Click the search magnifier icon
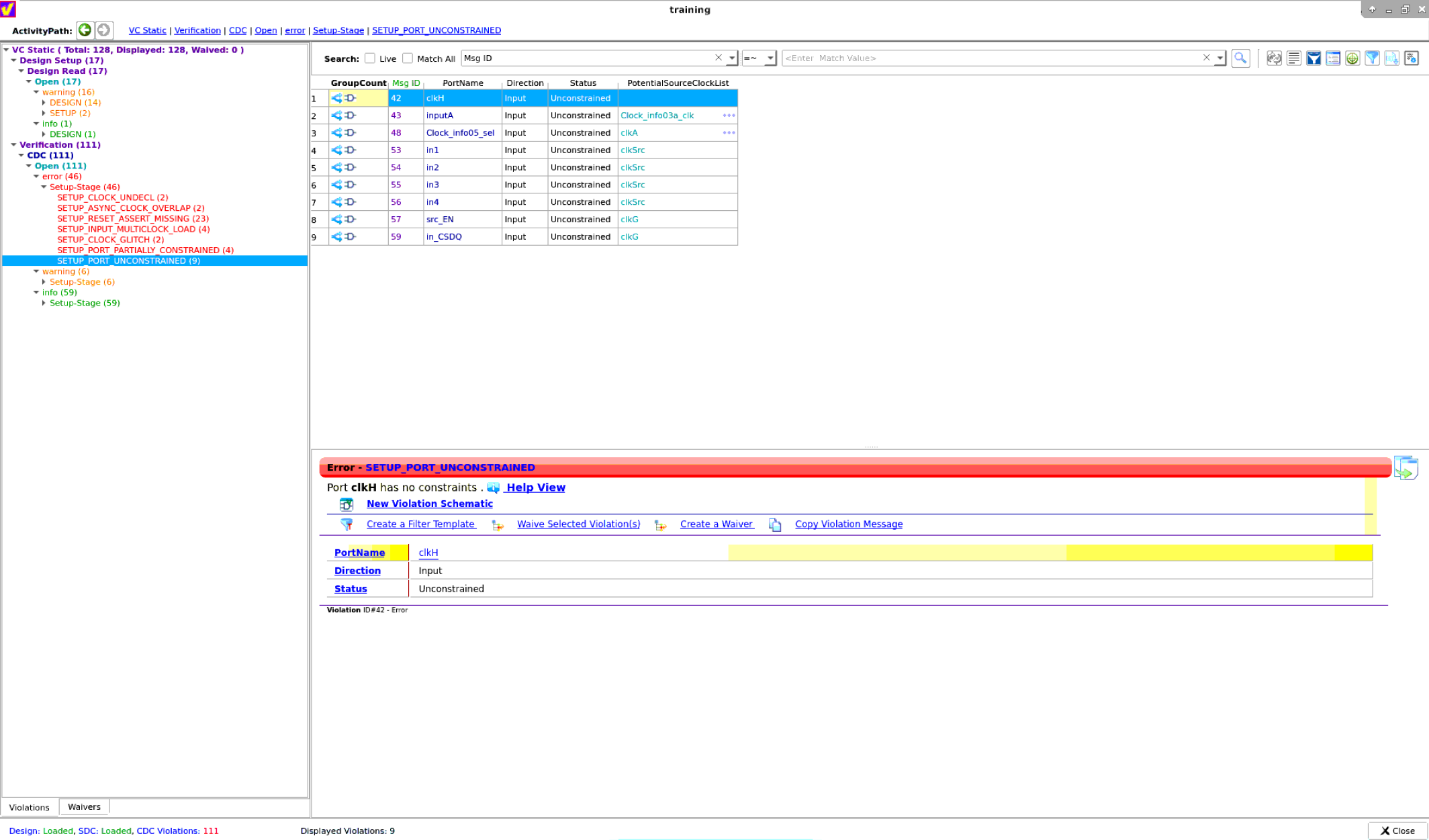The width and height of the screenshot is (1429, 840). point(1240,58)
